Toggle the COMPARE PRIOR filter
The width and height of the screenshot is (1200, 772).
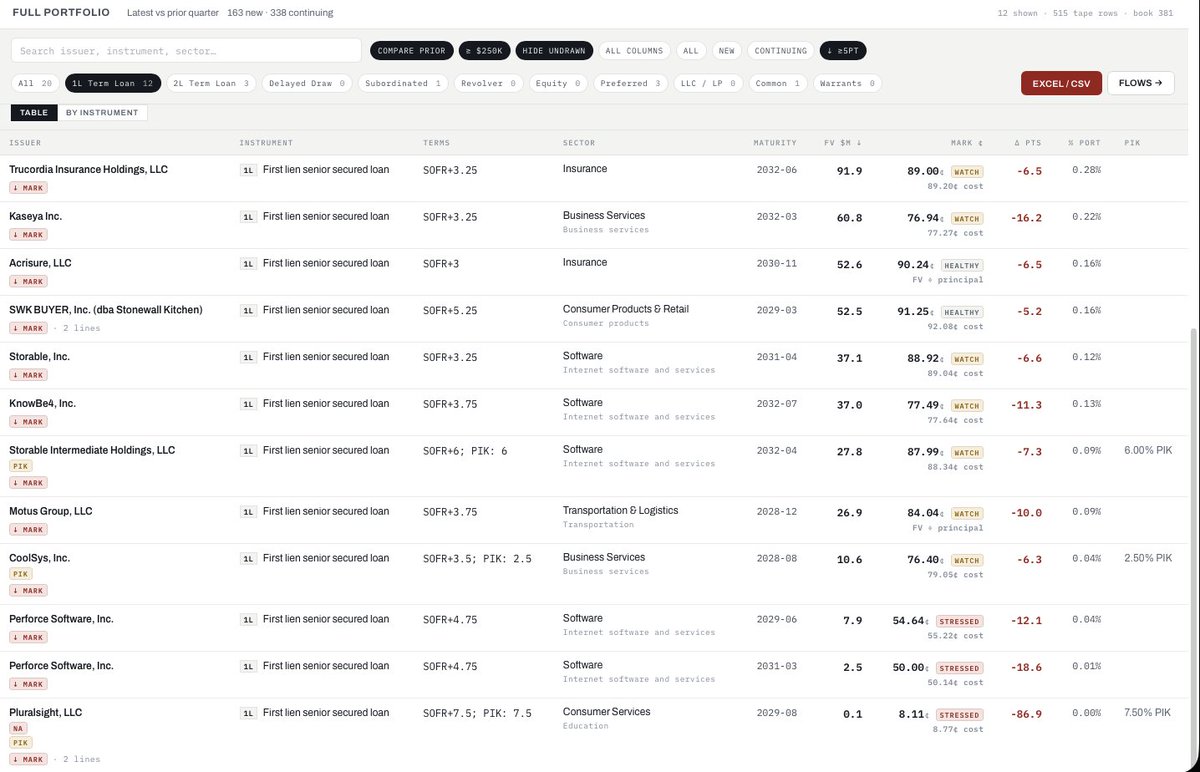click(x=411, y=50)
